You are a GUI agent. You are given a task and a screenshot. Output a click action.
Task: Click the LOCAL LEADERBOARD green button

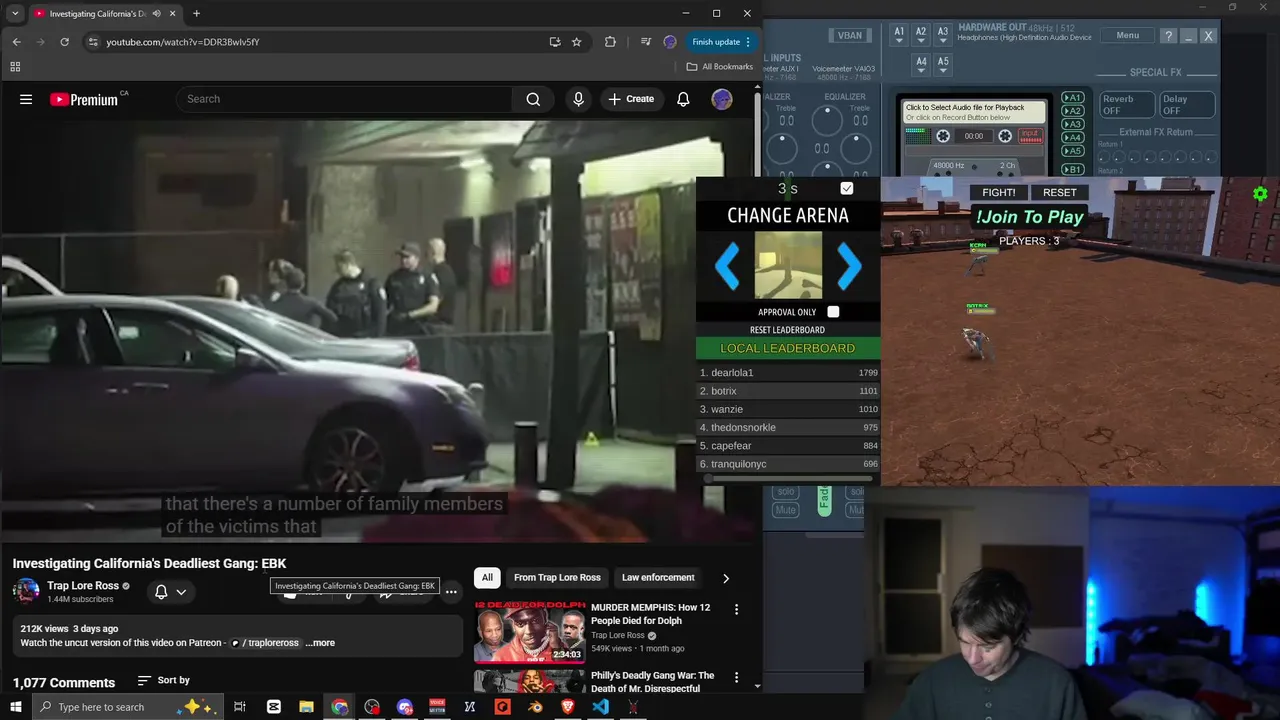[788, 348]
